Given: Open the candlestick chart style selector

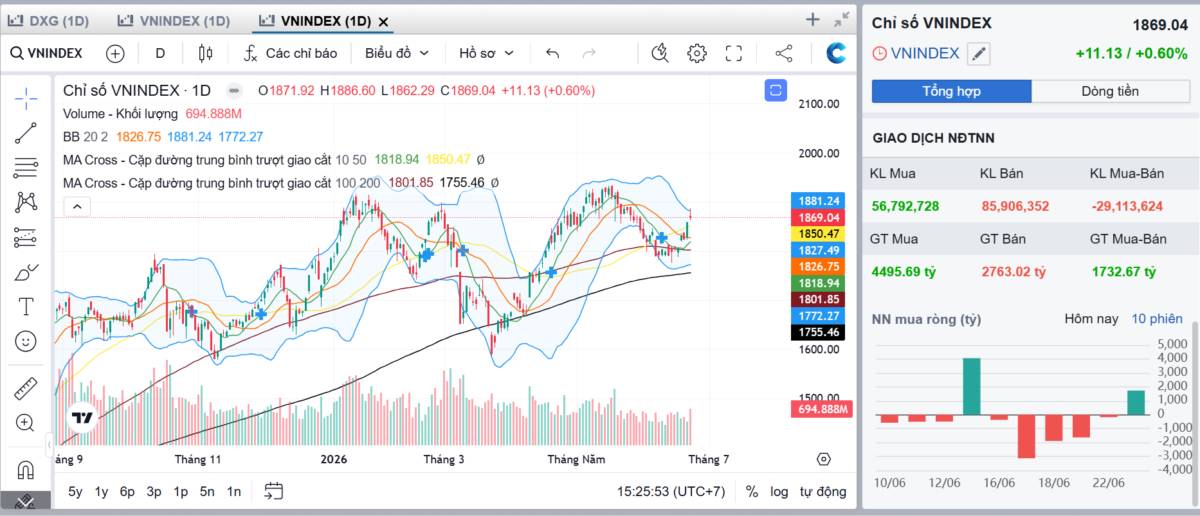Looking at the screenshot, I should coord(205,53).
